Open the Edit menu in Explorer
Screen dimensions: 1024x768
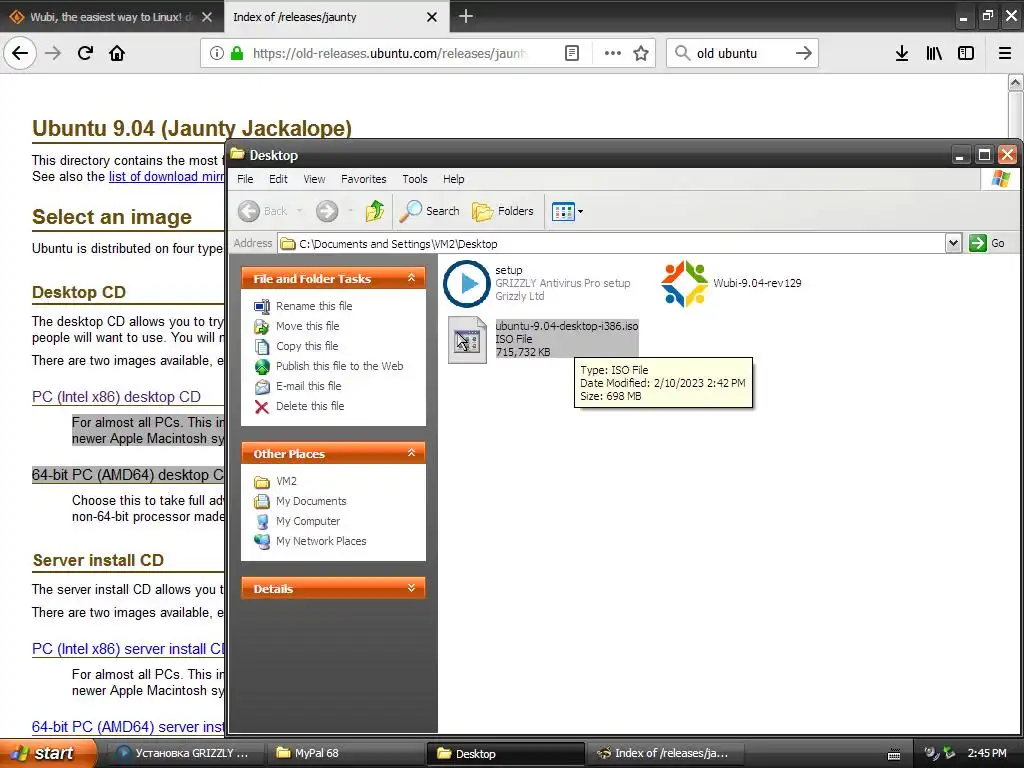(278, 179)
